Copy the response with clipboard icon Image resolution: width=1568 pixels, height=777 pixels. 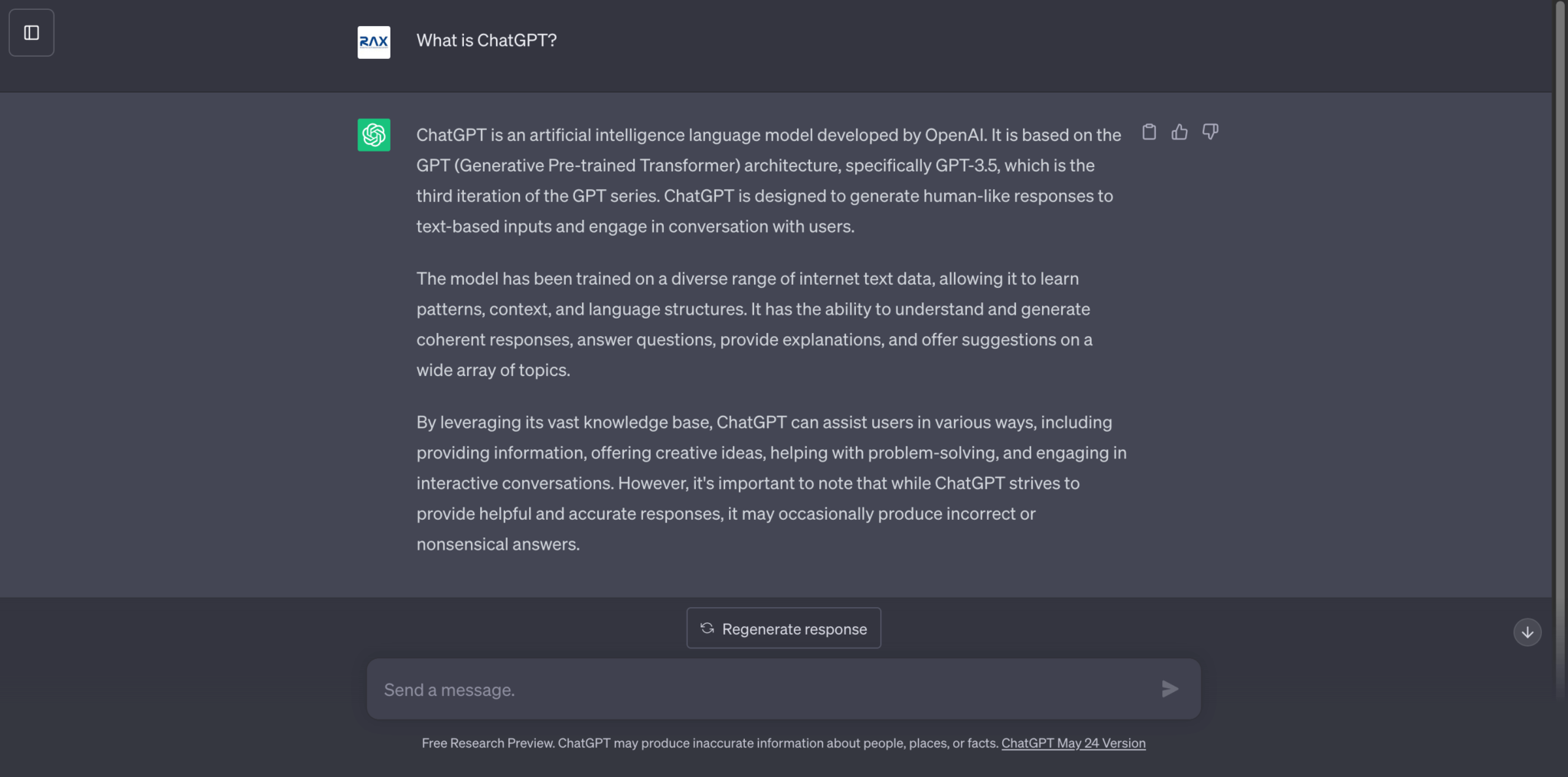click(1149, 132)
